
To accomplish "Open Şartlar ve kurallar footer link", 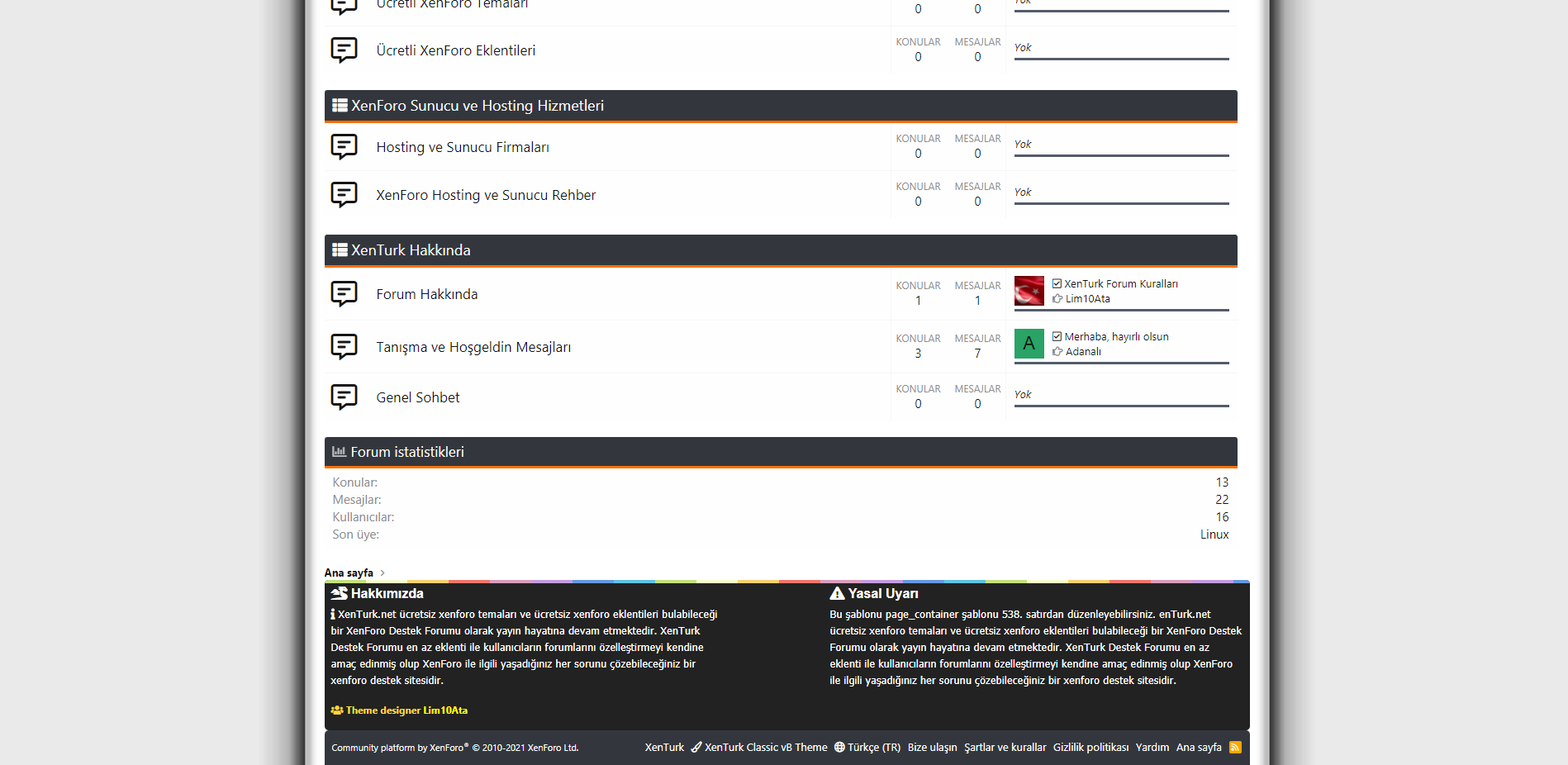I will click(1005, 748).
